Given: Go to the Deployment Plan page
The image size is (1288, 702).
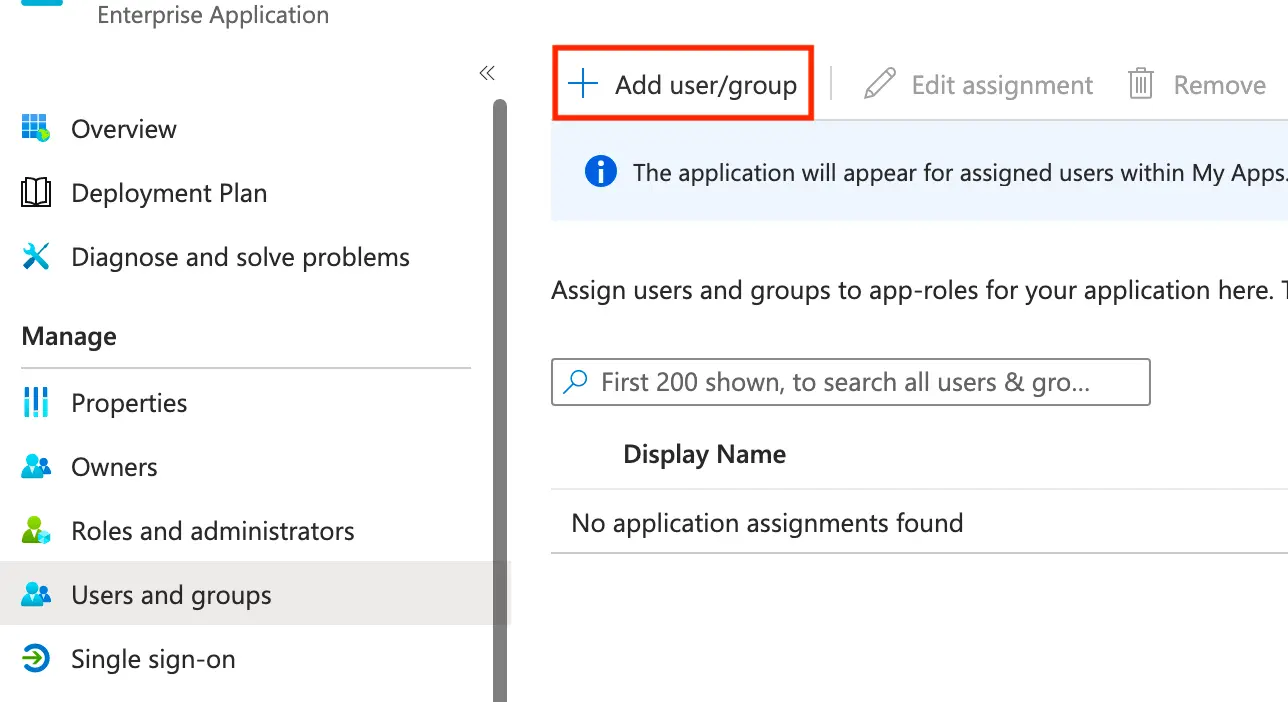Looking at the screenshot, I should (x=169, y=193).
